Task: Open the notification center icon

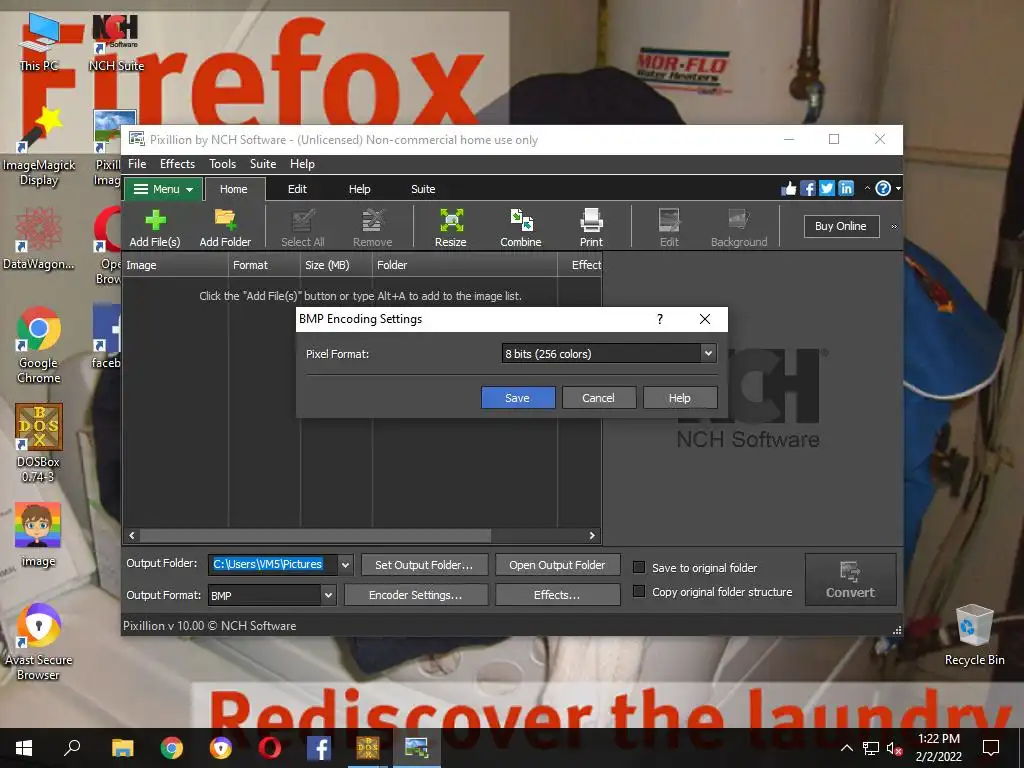Action: click(991, 748)
